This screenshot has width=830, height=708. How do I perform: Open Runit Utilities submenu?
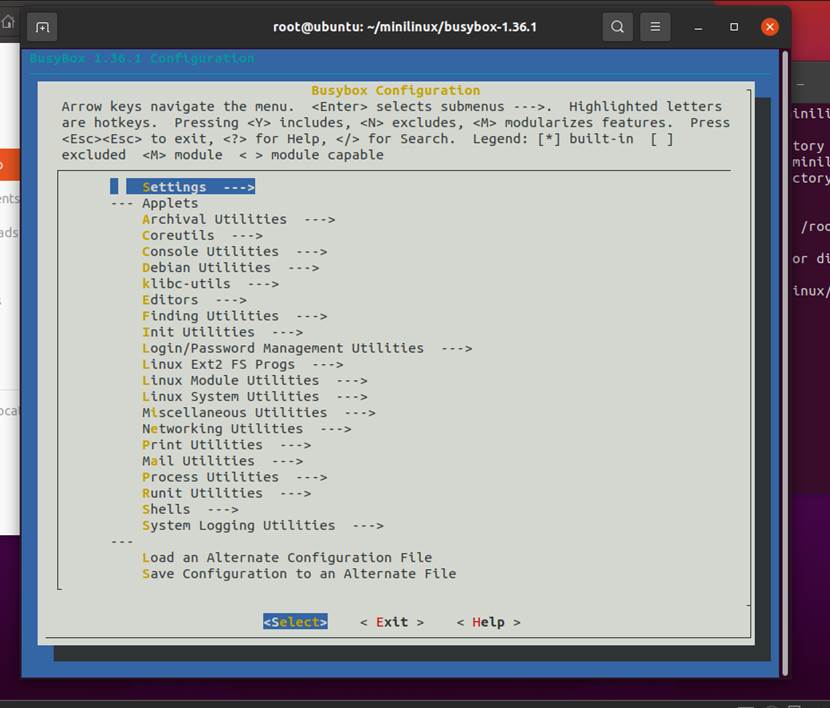tap(227, 493)
